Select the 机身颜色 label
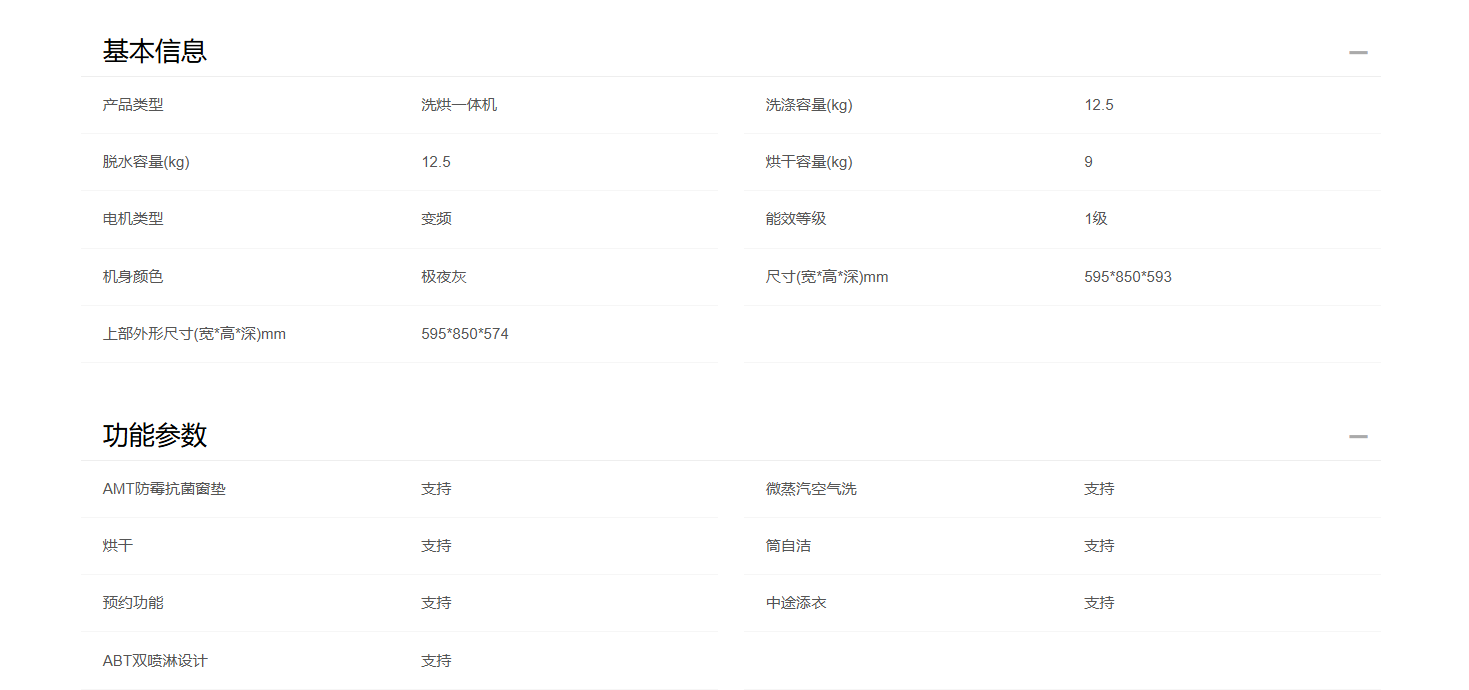Viewport: 1469px width, 690px height. click(x=133, y=277)
